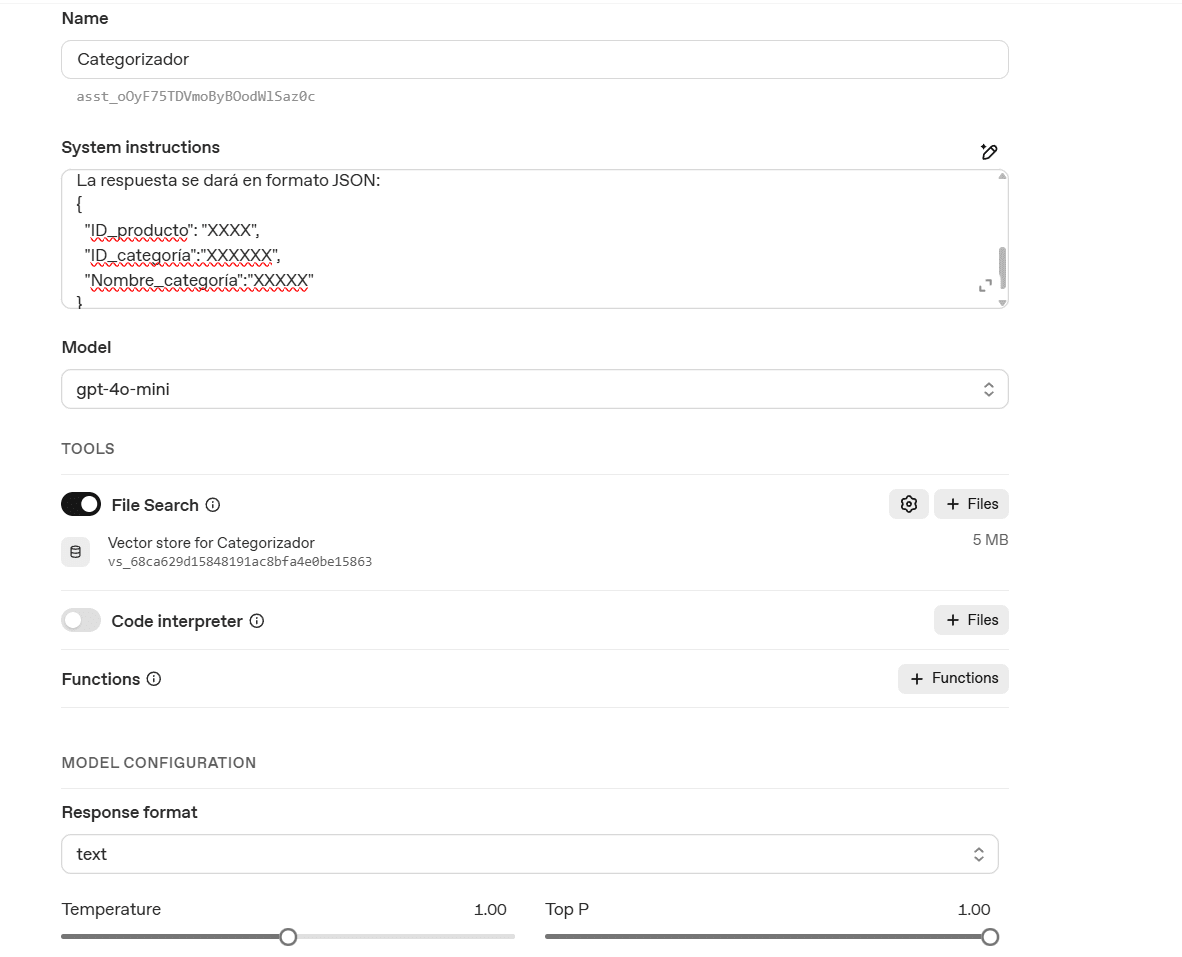Expand the system instructions editor
This screenshot has width=1182, height=957.
pyautogui.click(x=984, y=286)
